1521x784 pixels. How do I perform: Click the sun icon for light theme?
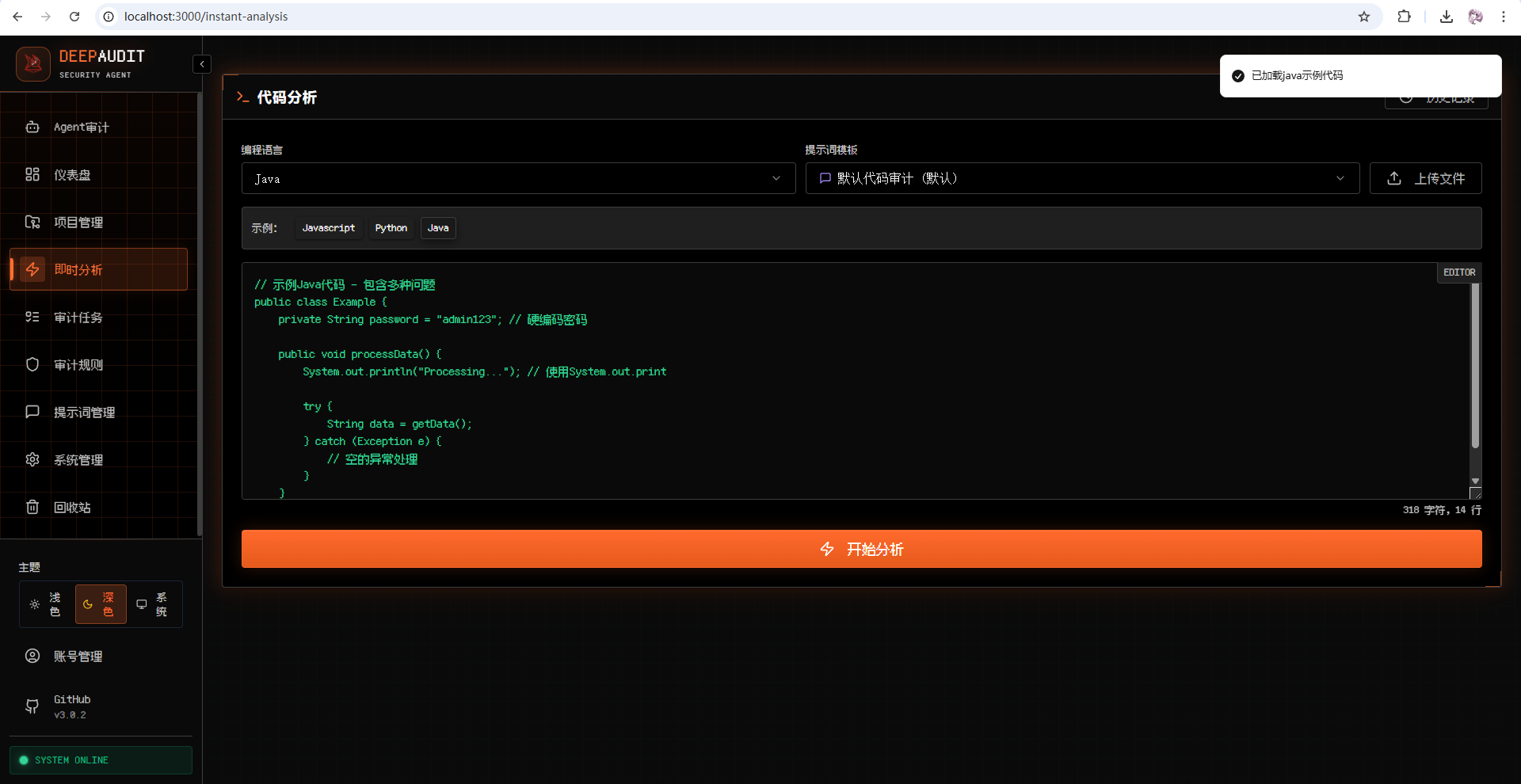[35, 604]
